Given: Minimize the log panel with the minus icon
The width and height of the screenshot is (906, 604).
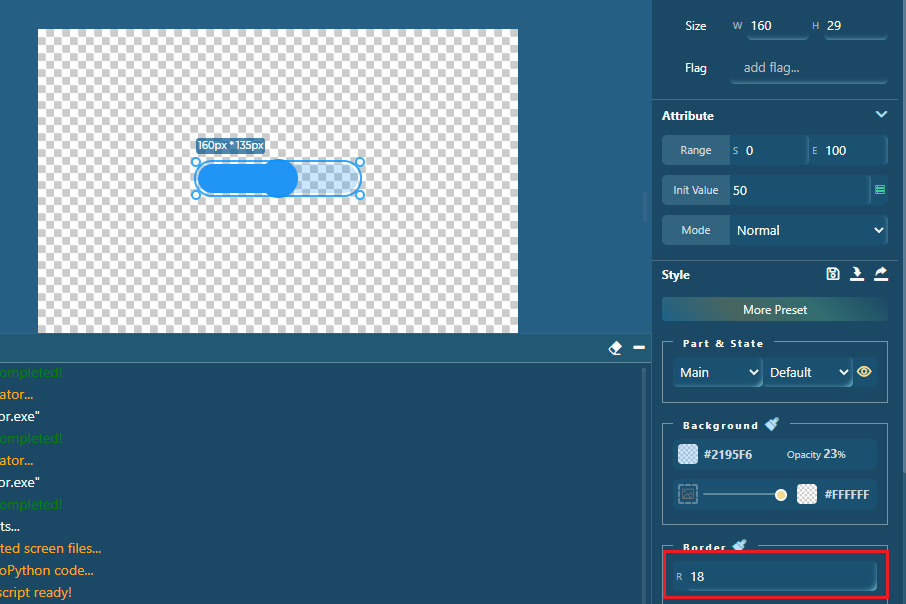Looking at the screenshot, I should pyautogui.click(x=639, y=347).
